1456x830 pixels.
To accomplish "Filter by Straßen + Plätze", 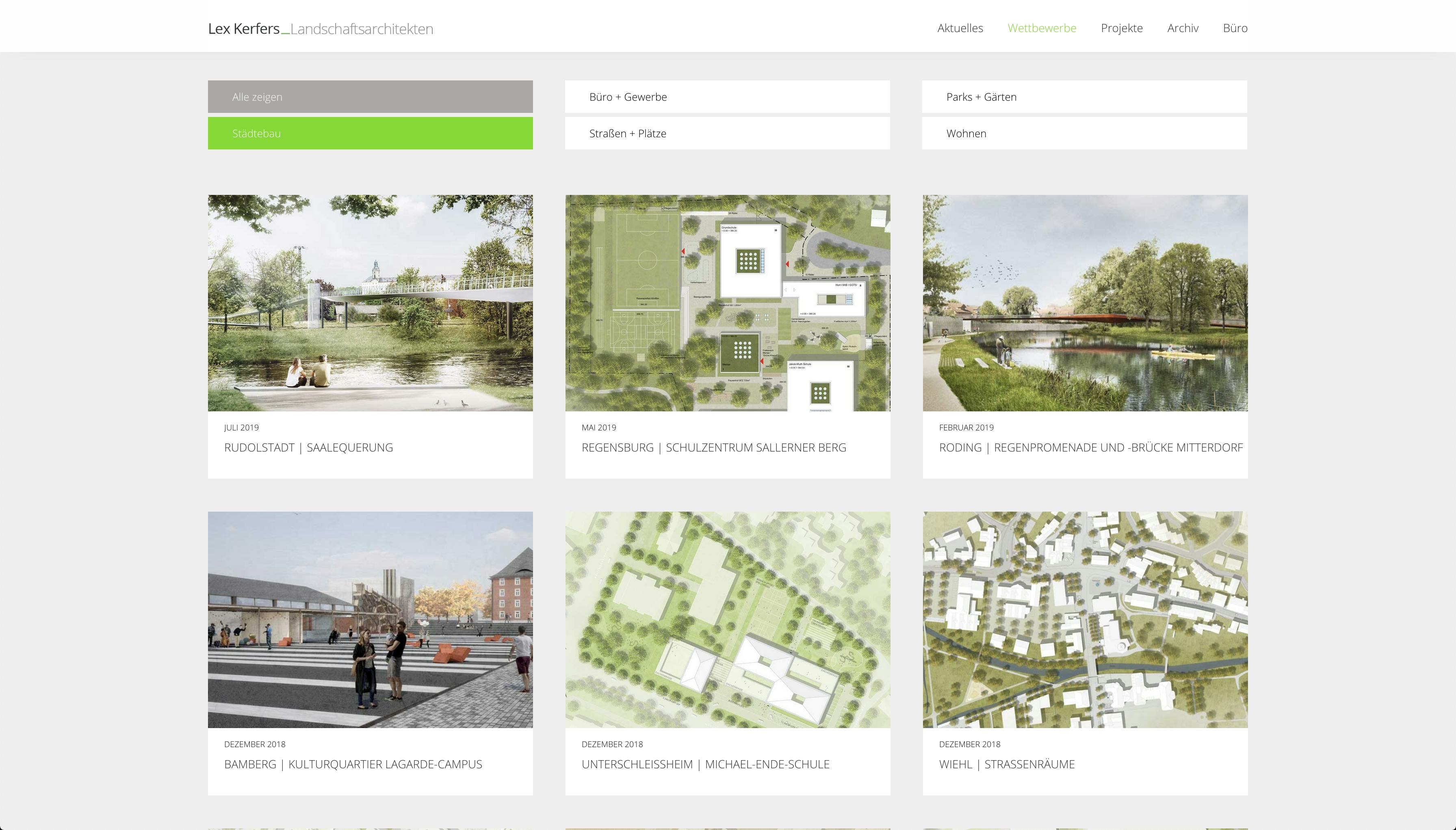I will (x=727, y=133).
